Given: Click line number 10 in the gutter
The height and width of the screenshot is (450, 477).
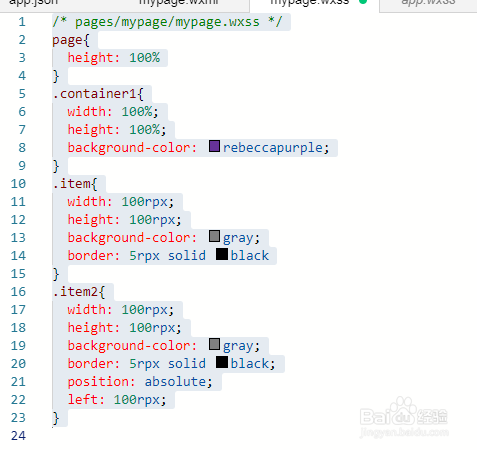Looking at the screenshot, I should [18, 184].
